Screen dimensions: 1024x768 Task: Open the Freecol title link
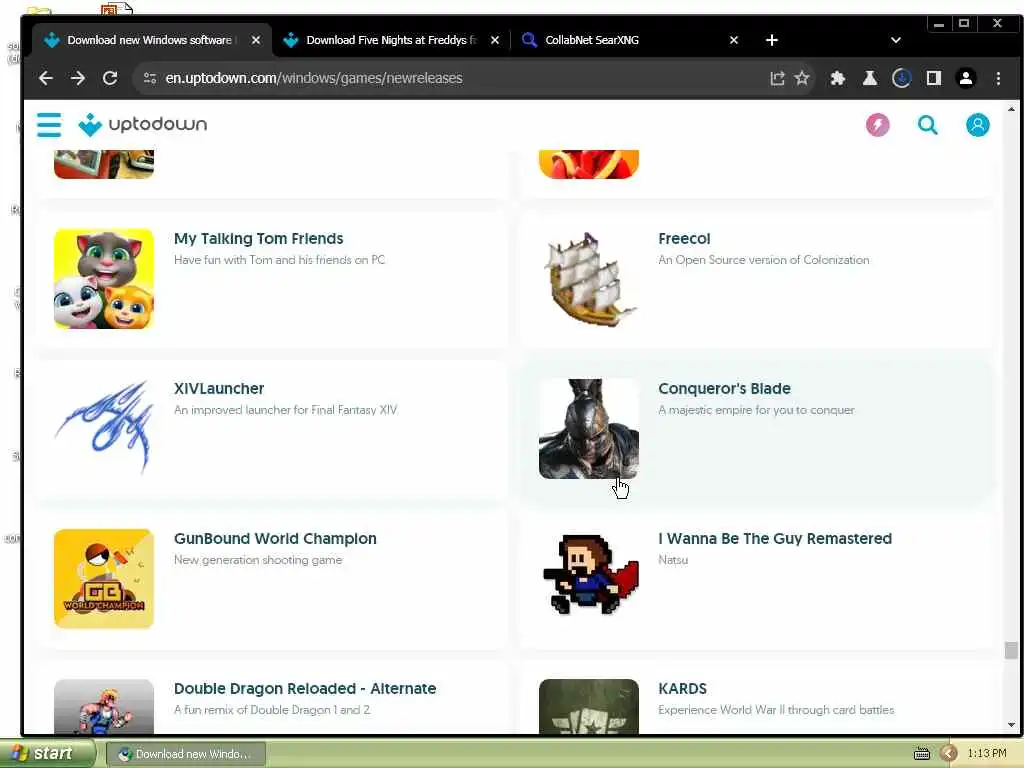(684, 239)
